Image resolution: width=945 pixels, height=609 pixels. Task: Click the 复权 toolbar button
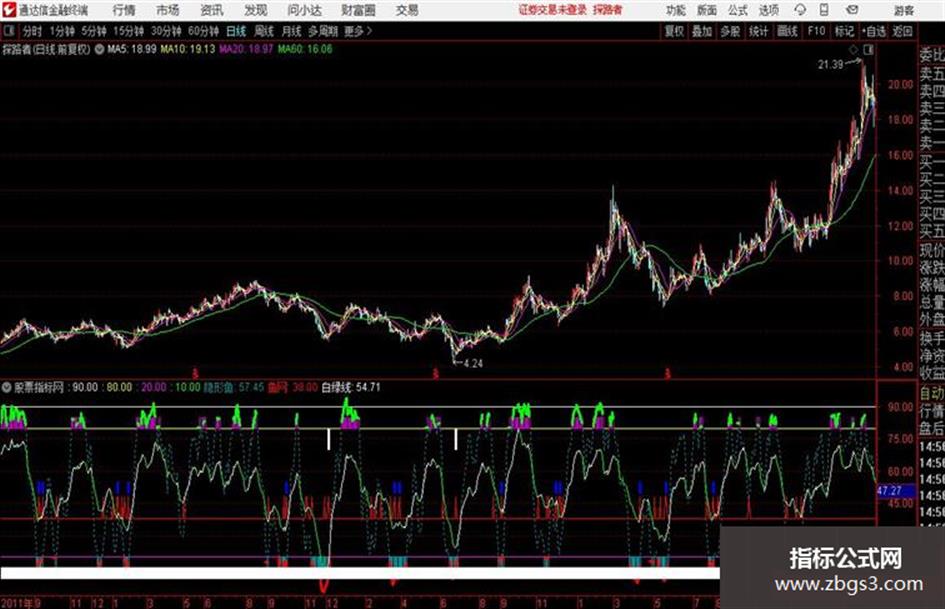tap(674, 31)
